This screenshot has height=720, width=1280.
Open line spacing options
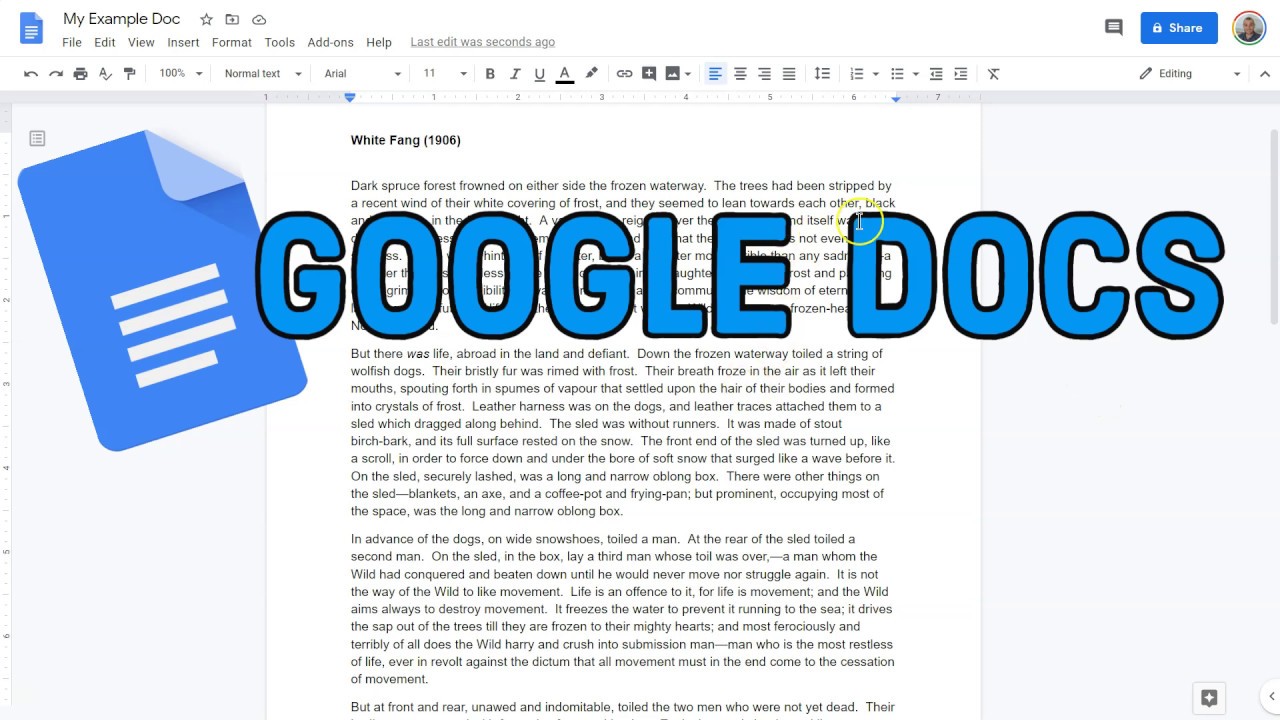coord(822,74)
